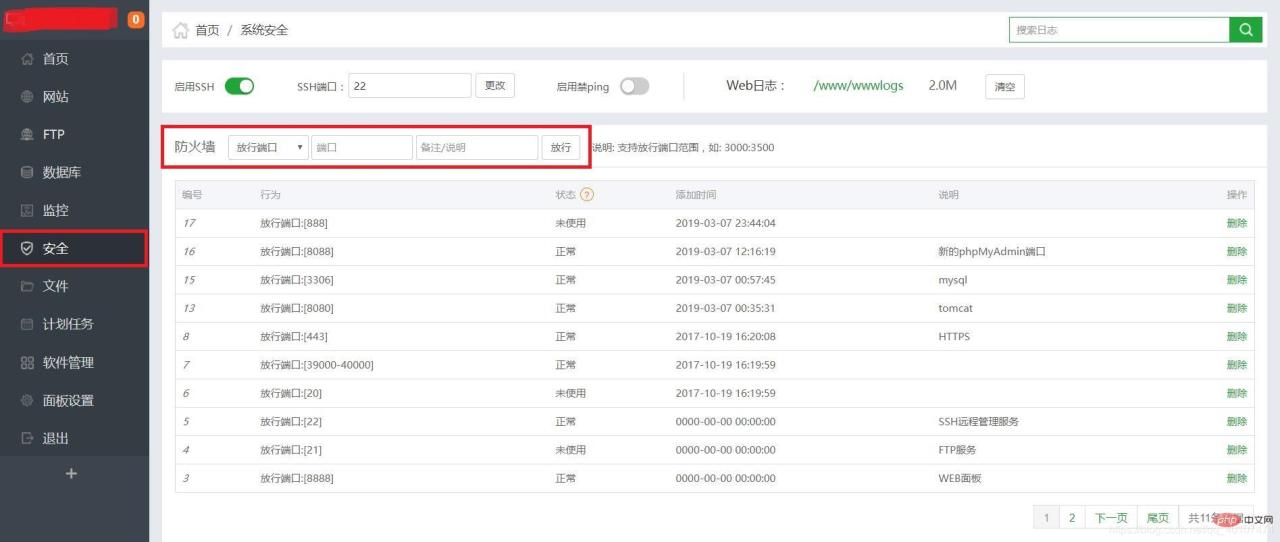Open the 文件 menu in sidebar
The width and height of the screenshot is (1280, 542).
[x=56, y=286]
